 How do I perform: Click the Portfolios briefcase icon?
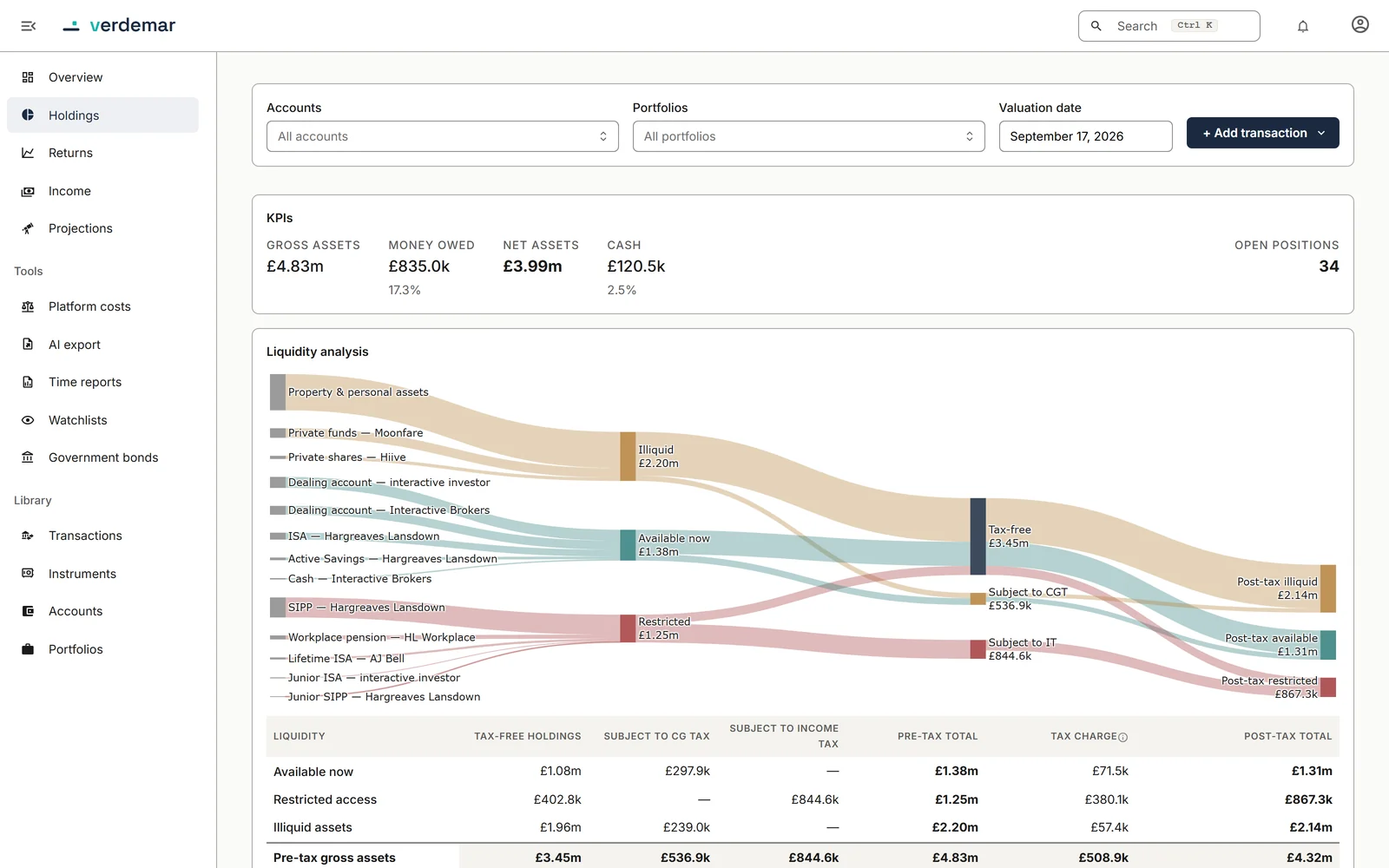pos(28,649)
